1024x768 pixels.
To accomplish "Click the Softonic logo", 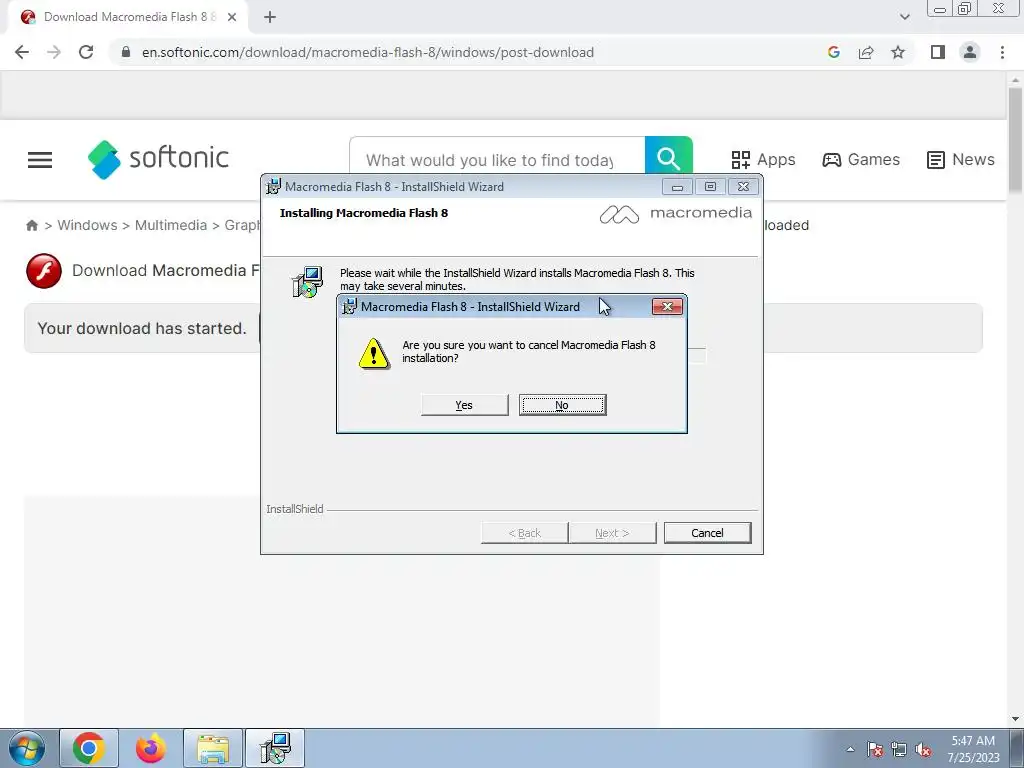I will (158, 159).
